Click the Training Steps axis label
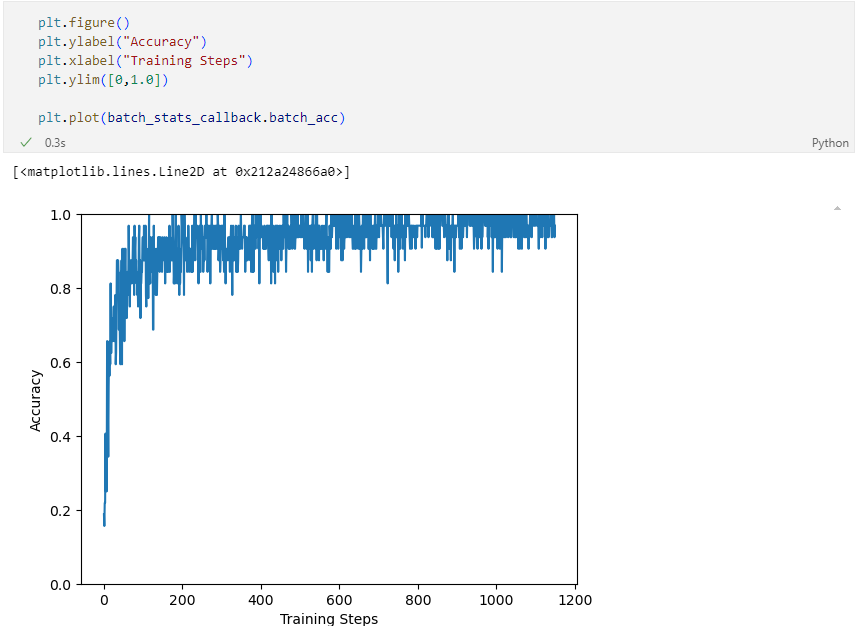 point(329,619)
